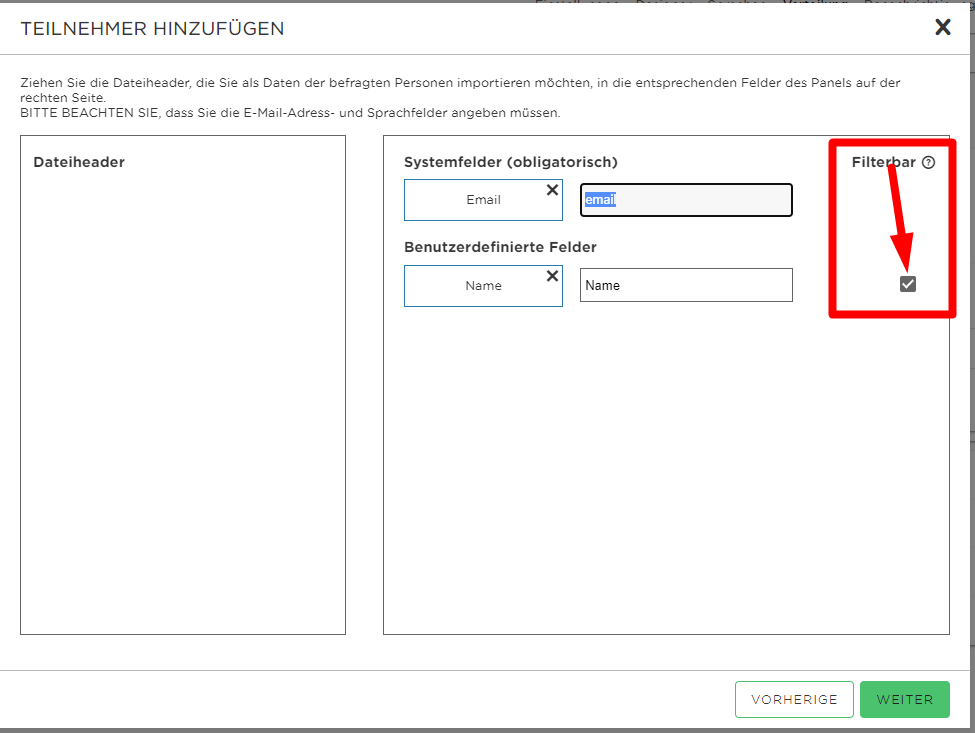Click the Teilnehmer hinzufügen title text
This screenshot has height=733, width=975.
coord(152,29)
